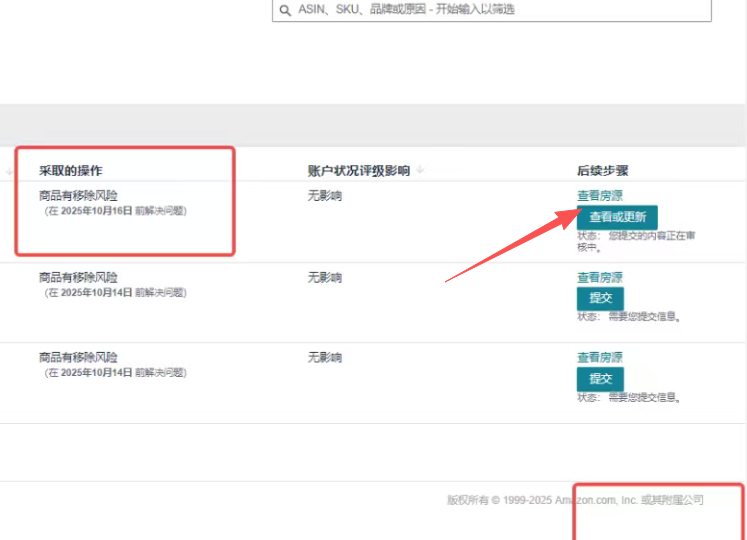
Task: Click the ASIN, SKU search input field
Action: click(x=492, y=10)
